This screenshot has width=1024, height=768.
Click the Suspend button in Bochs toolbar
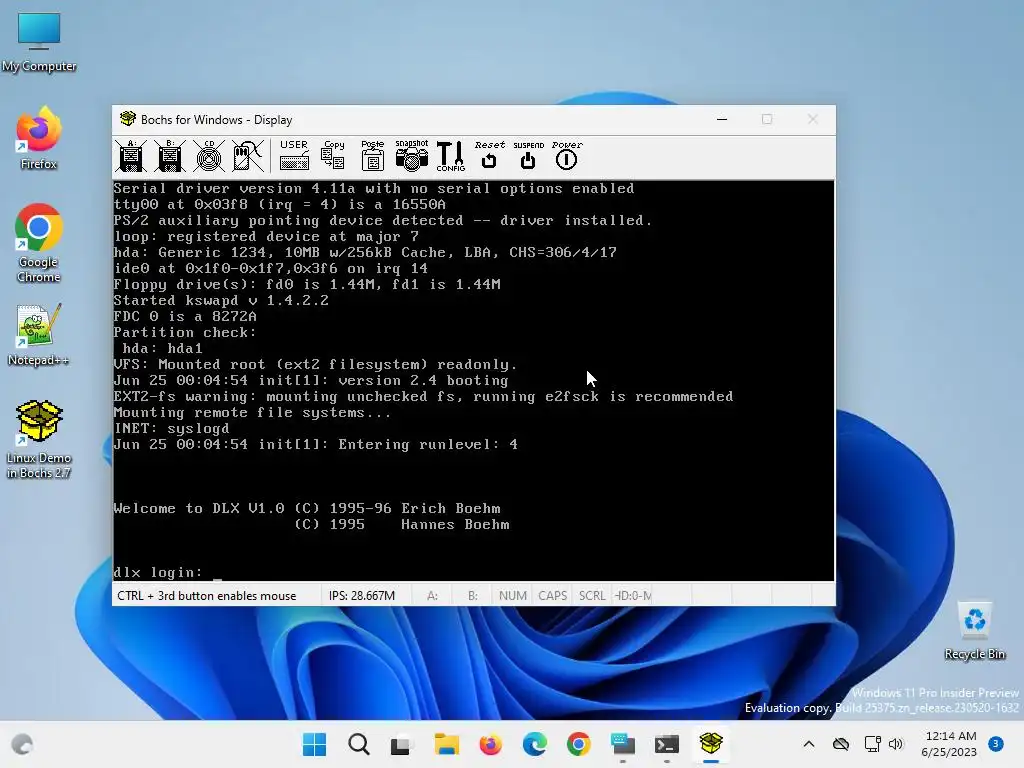(x=528, y=156)
